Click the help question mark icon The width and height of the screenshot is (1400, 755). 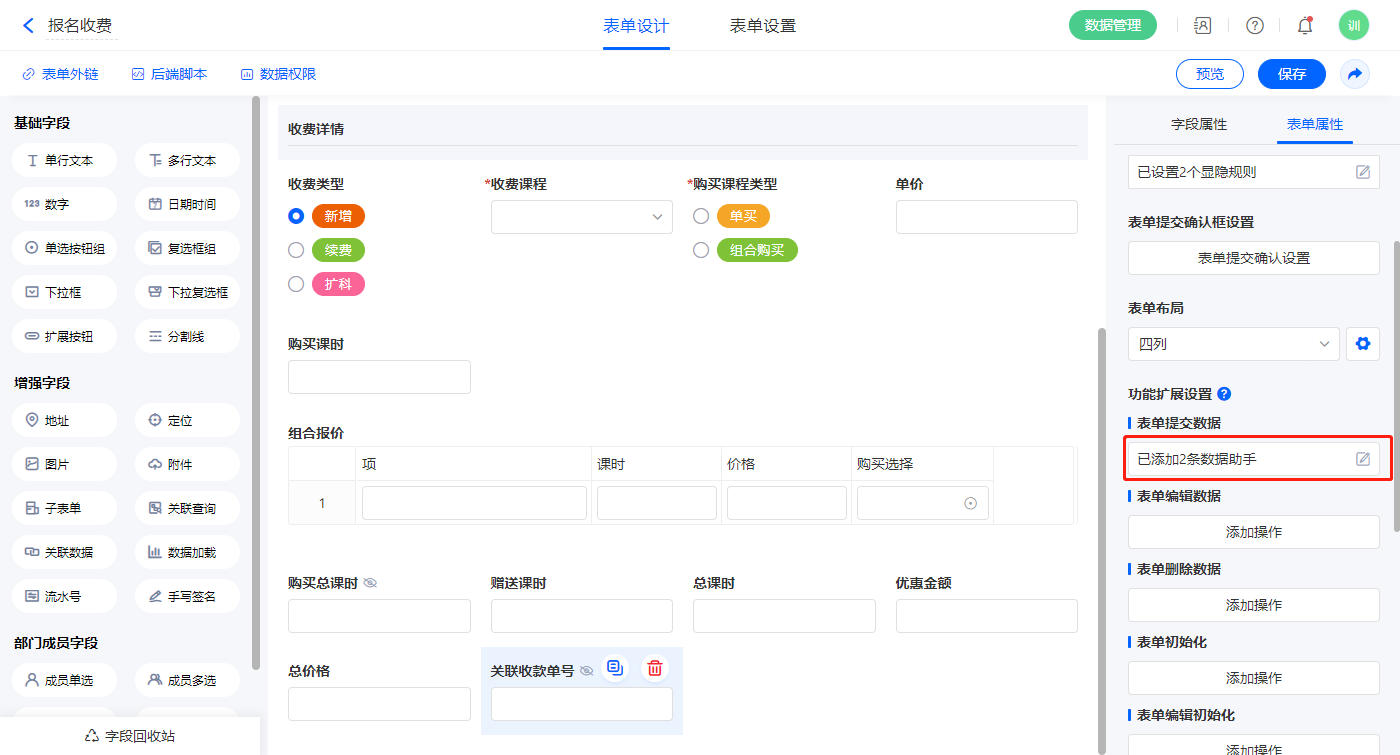tap(1254, 26)
